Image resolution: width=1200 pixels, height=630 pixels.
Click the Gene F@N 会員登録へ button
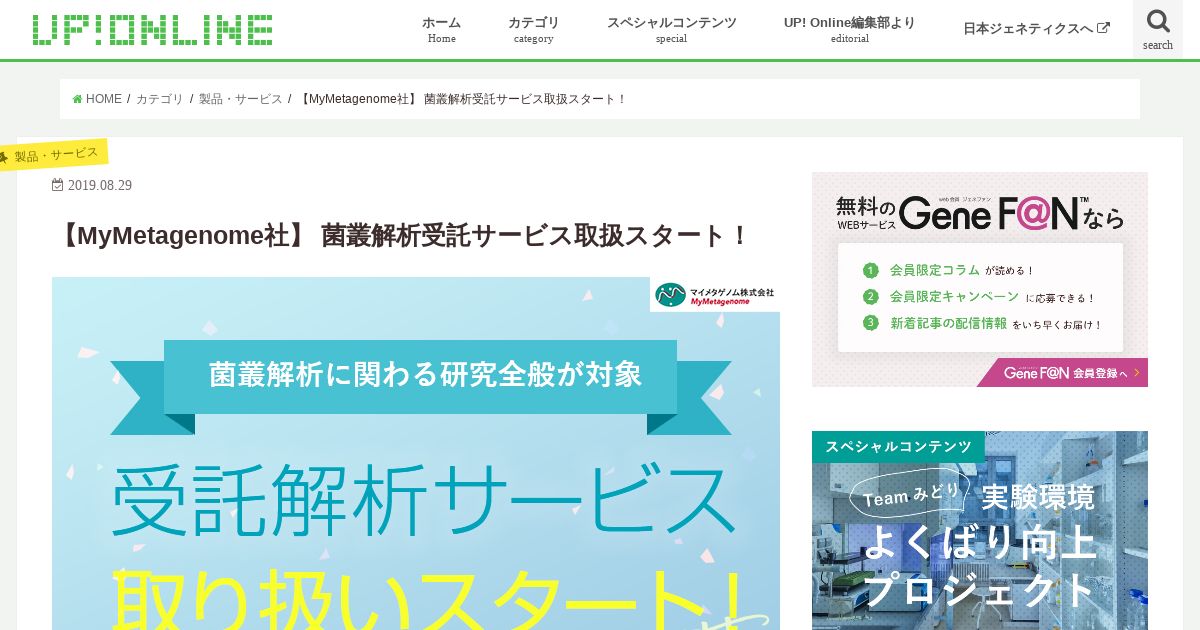1062,373
